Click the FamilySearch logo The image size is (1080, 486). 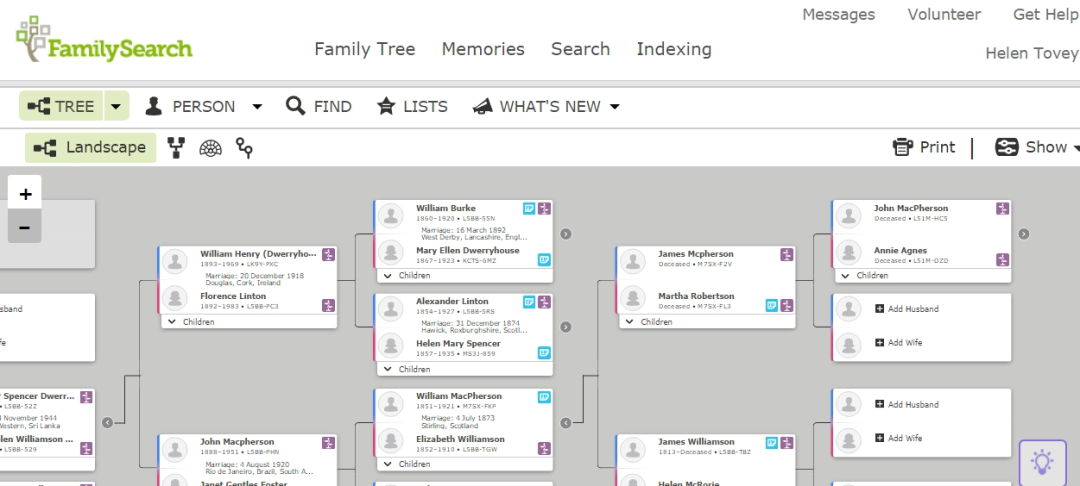(x=104, y=40)
